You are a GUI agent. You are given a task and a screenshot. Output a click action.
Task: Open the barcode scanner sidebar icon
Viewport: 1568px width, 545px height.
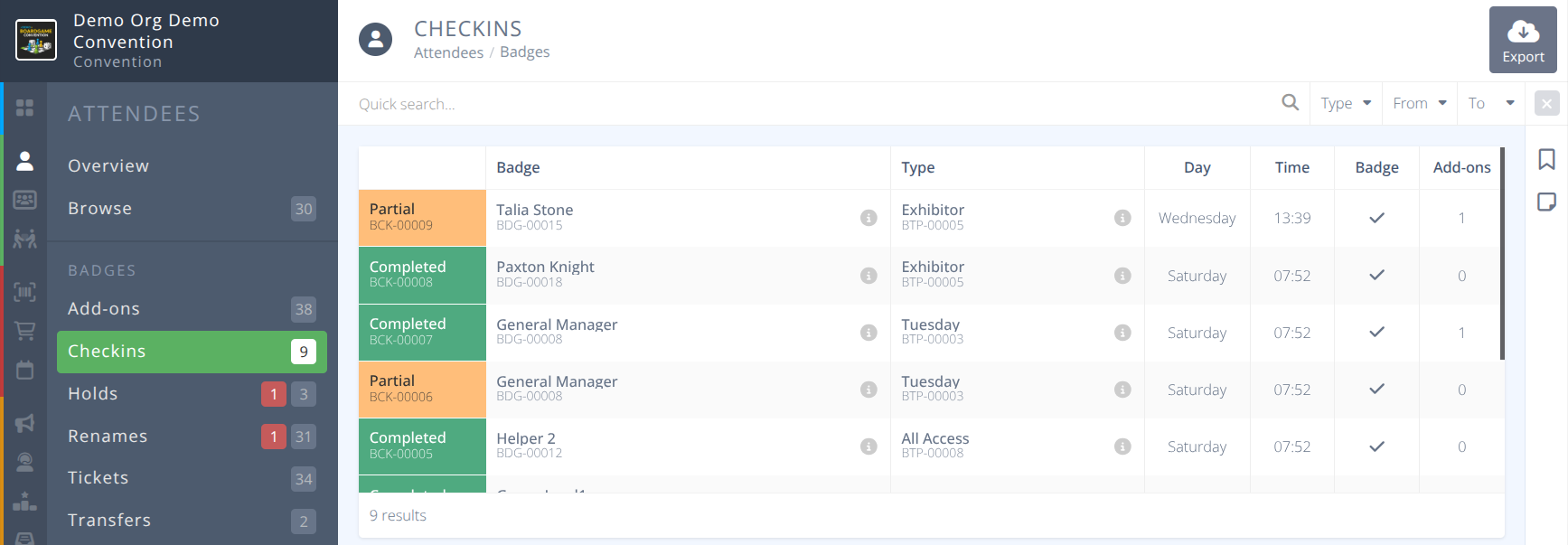click(25, 291)
